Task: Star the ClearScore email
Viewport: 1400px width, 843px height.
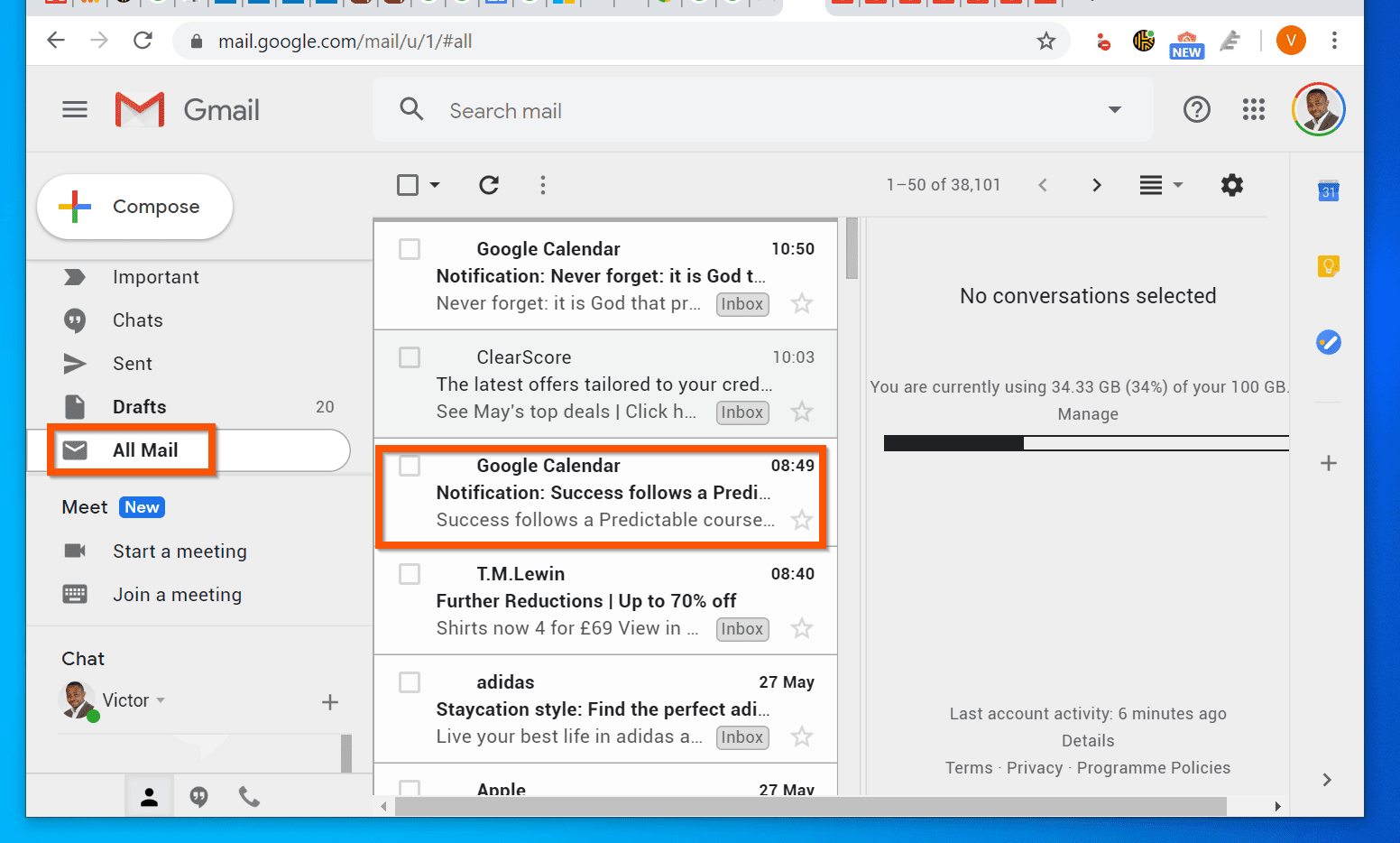Action: pyautogui.click(x=801, y=412)
